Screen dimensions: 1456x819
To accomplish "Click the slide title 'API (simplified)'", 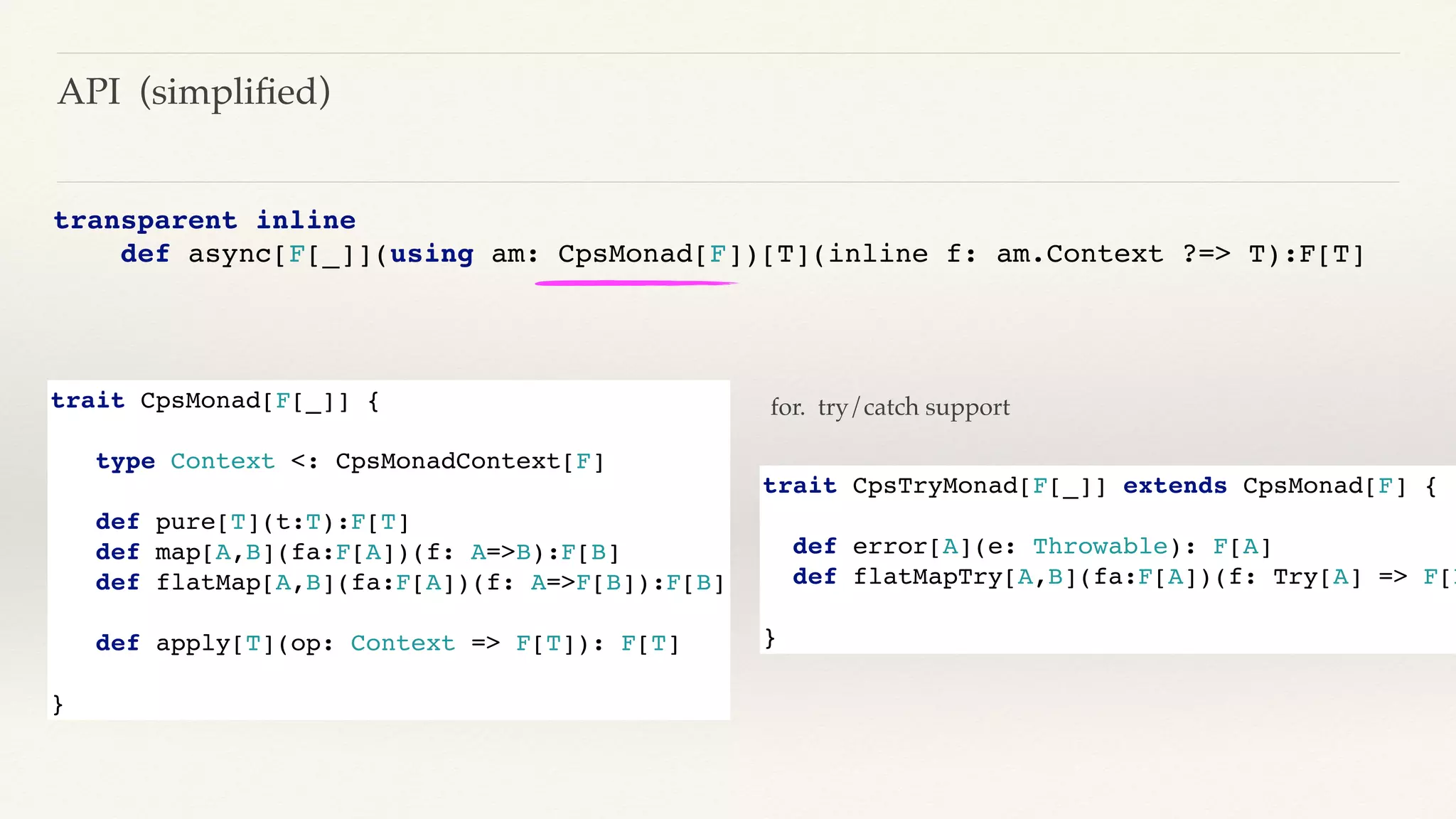I will tap(194, 92).
